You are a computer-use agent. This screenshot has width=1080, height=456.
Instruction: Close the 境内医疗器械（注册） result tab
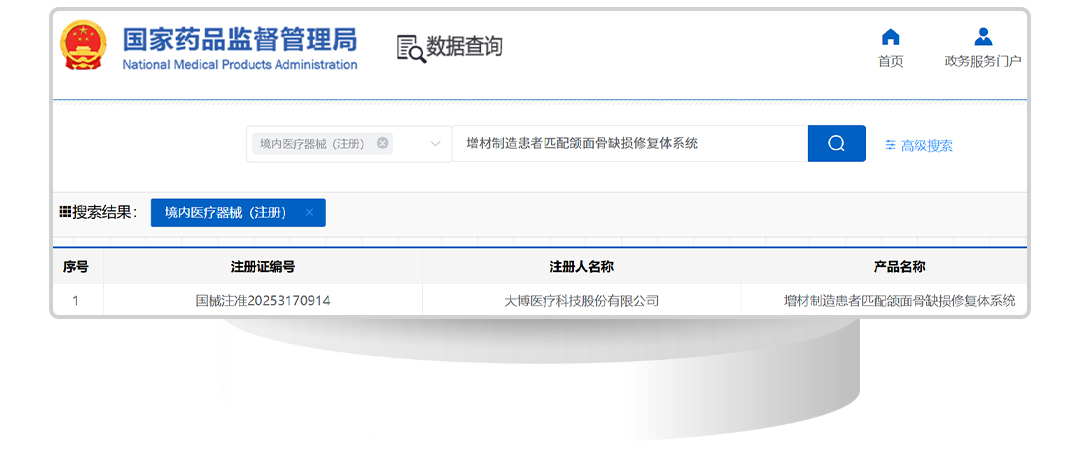pyautogui.click(x=309, y=212)
